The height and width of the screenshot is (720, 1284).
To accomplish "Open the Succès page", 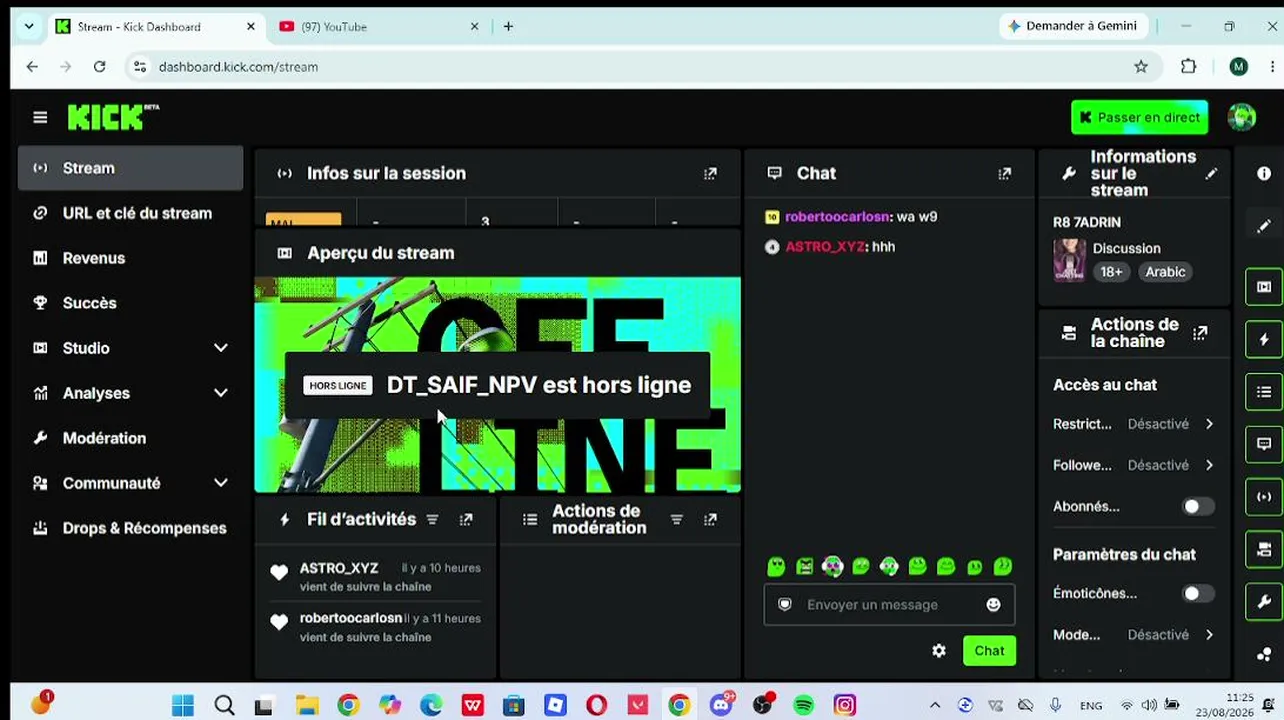I will coord(130,303).
